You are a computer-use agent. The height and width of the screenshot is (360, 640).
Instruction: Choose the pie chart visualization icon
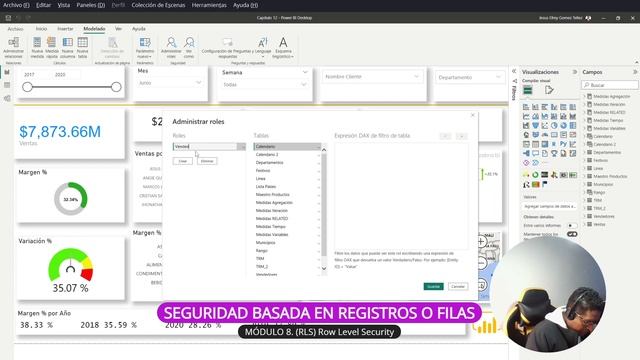tap(554, 125)
